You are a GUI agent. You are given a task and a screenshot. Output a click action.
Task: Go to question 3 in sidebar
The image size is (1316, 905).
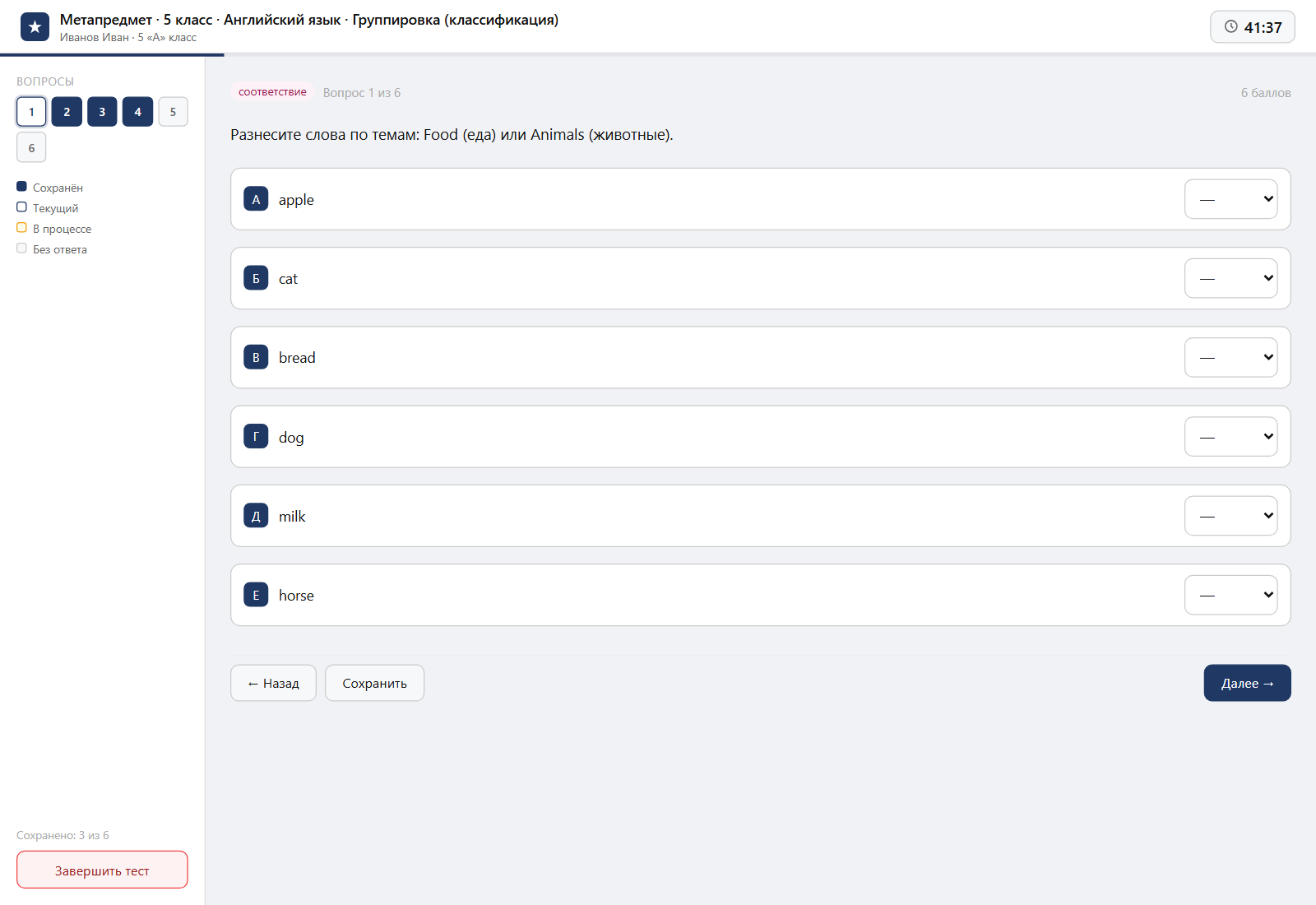pyautogui.click(x=102, y=112)
